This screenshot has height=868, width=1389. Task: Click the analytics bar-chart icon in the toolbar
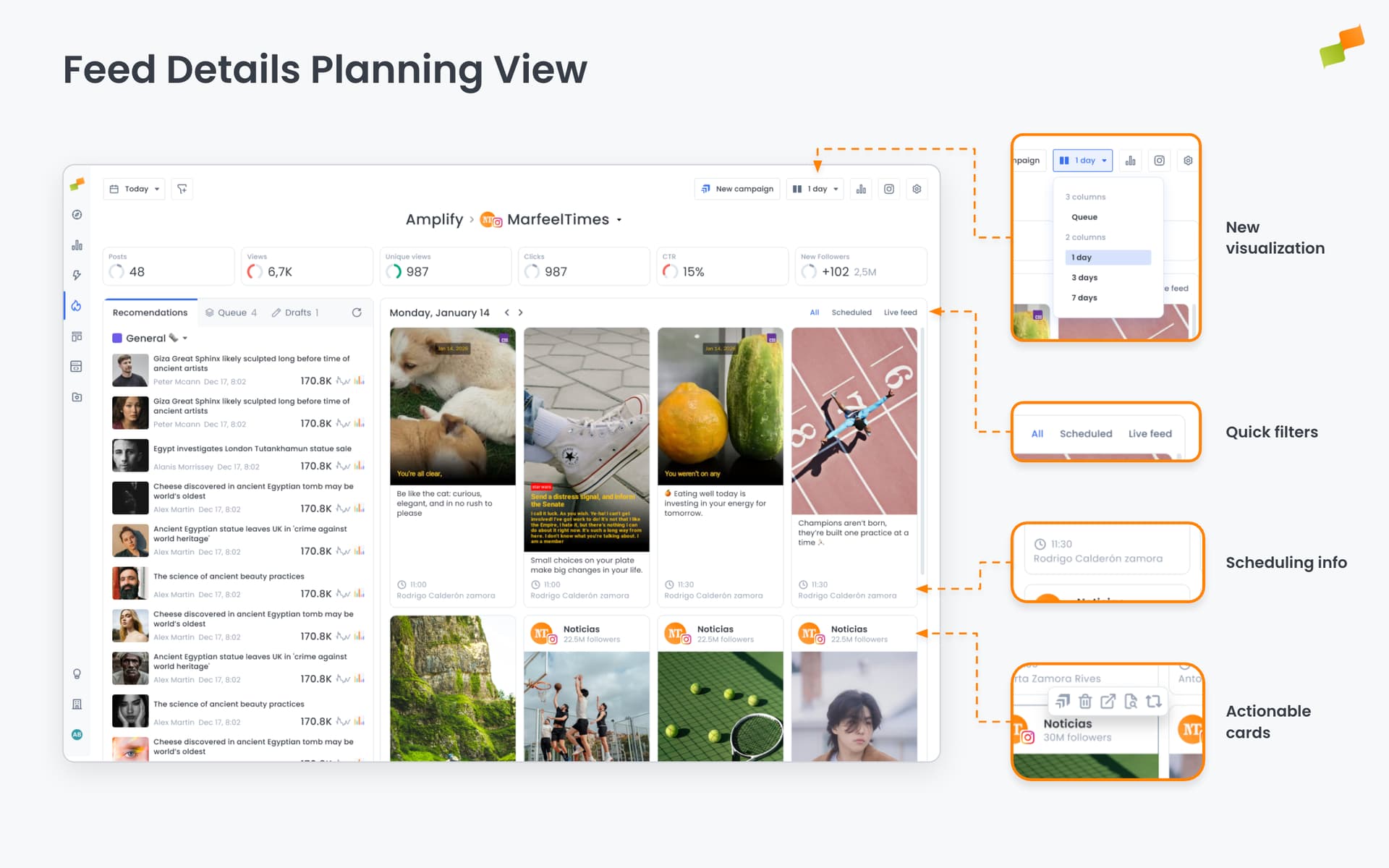[x=861, y=189]
